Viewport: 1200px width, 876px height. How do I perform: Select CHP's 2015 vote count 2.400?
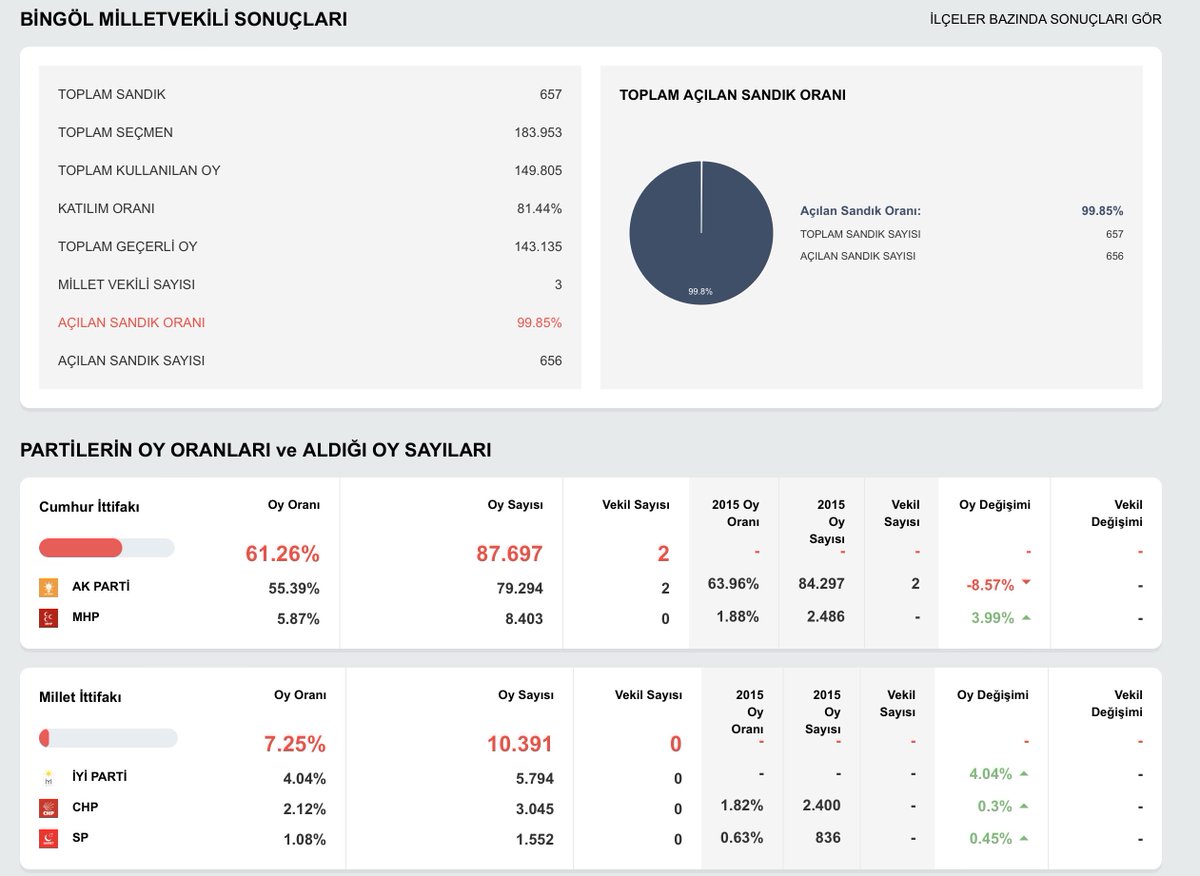821,805
